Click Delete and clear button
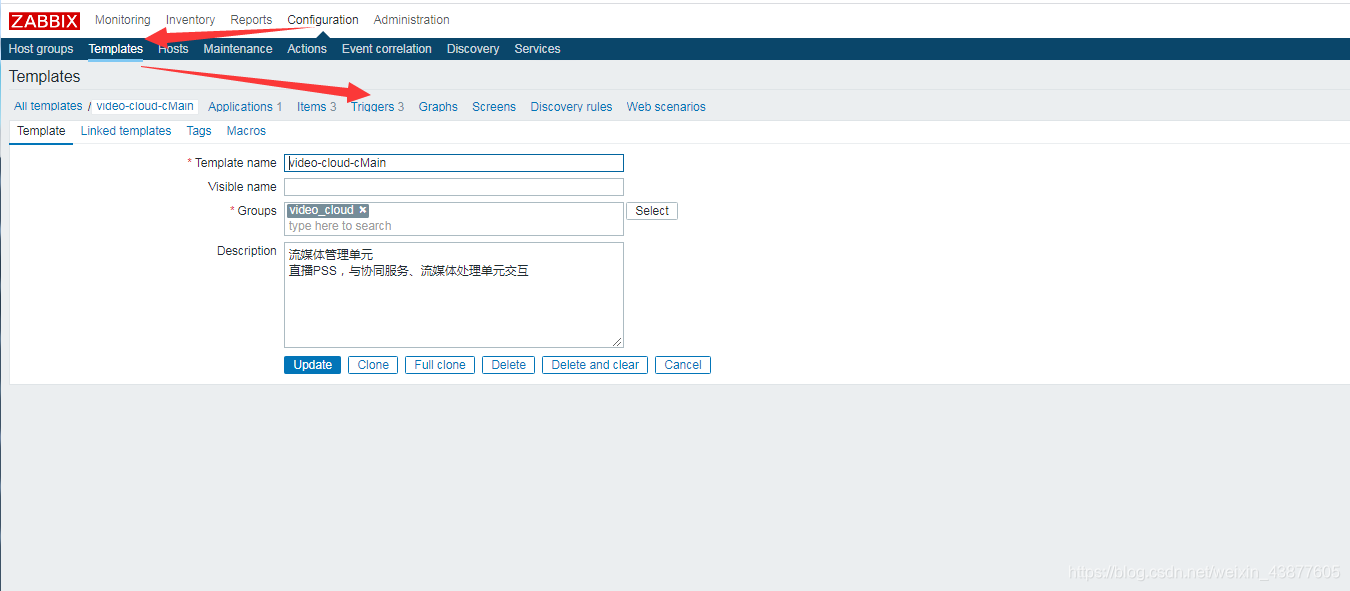1350x591 pixels. 595,365
